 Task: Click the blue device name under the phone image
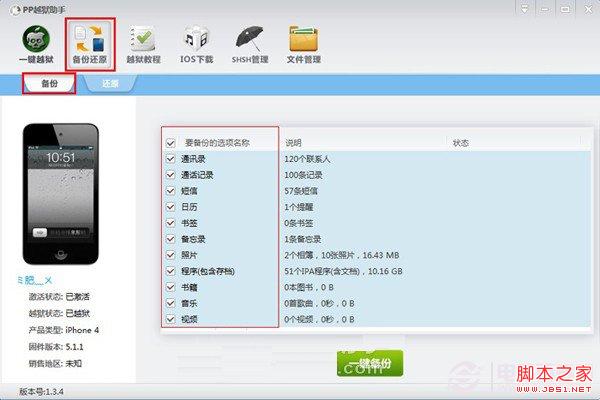34,280
